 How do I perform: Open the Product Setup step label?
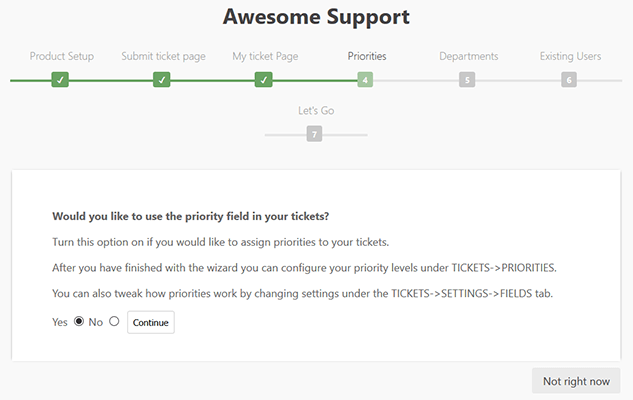62,56
